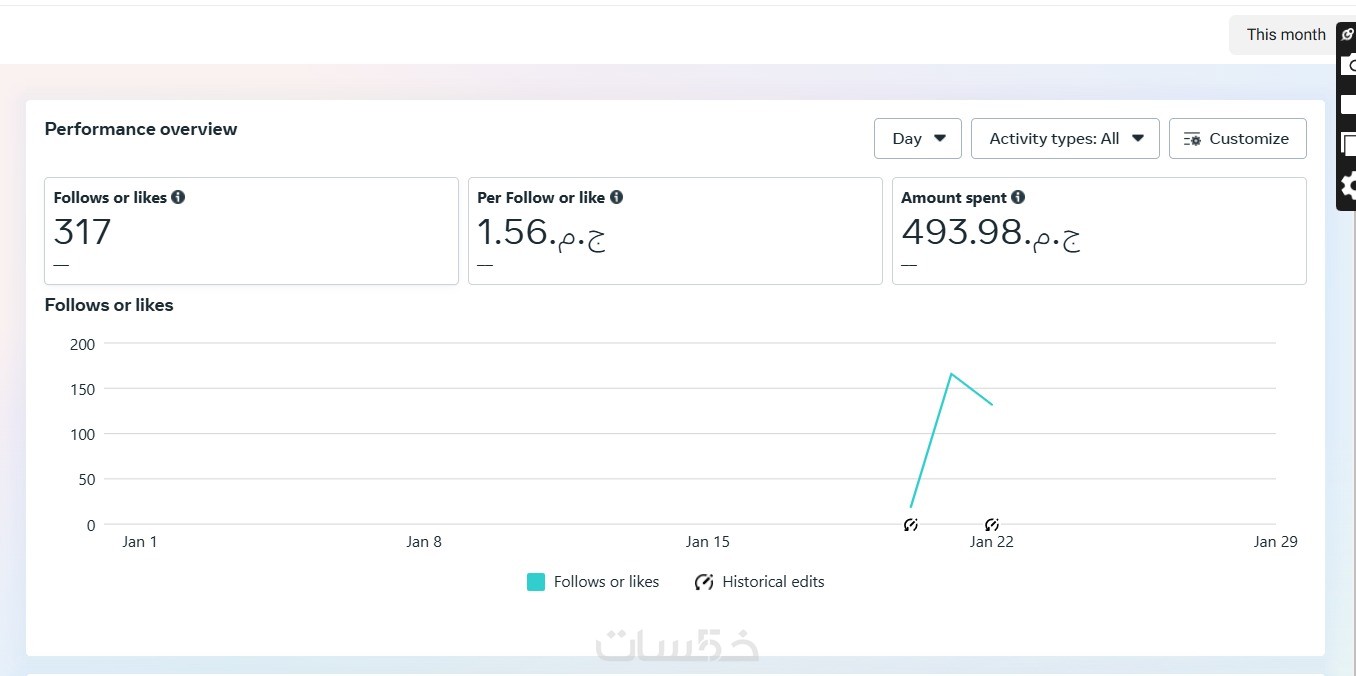This screenshot has height=676, width=1356.
Task: Click the pin icon atop the side toolbar
Action: tap(1348, 35)
